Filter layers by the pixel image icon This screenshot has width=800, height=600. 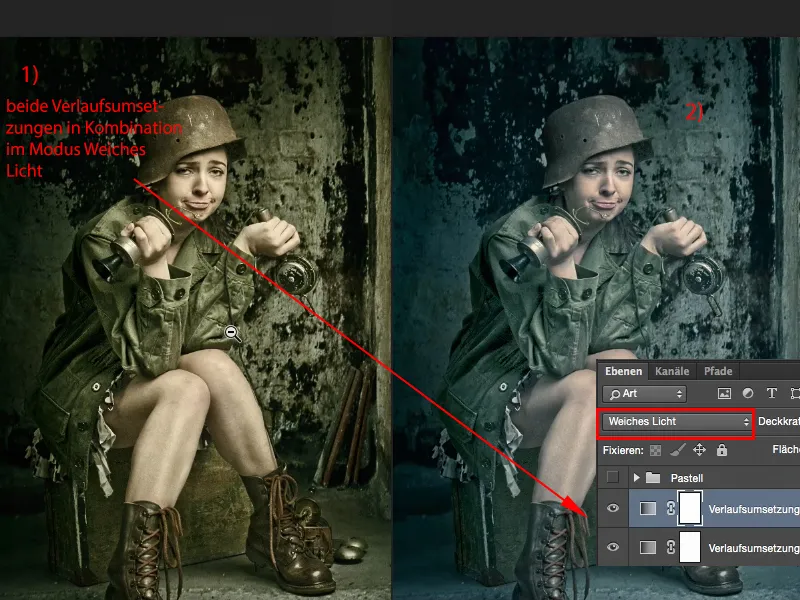724,394
